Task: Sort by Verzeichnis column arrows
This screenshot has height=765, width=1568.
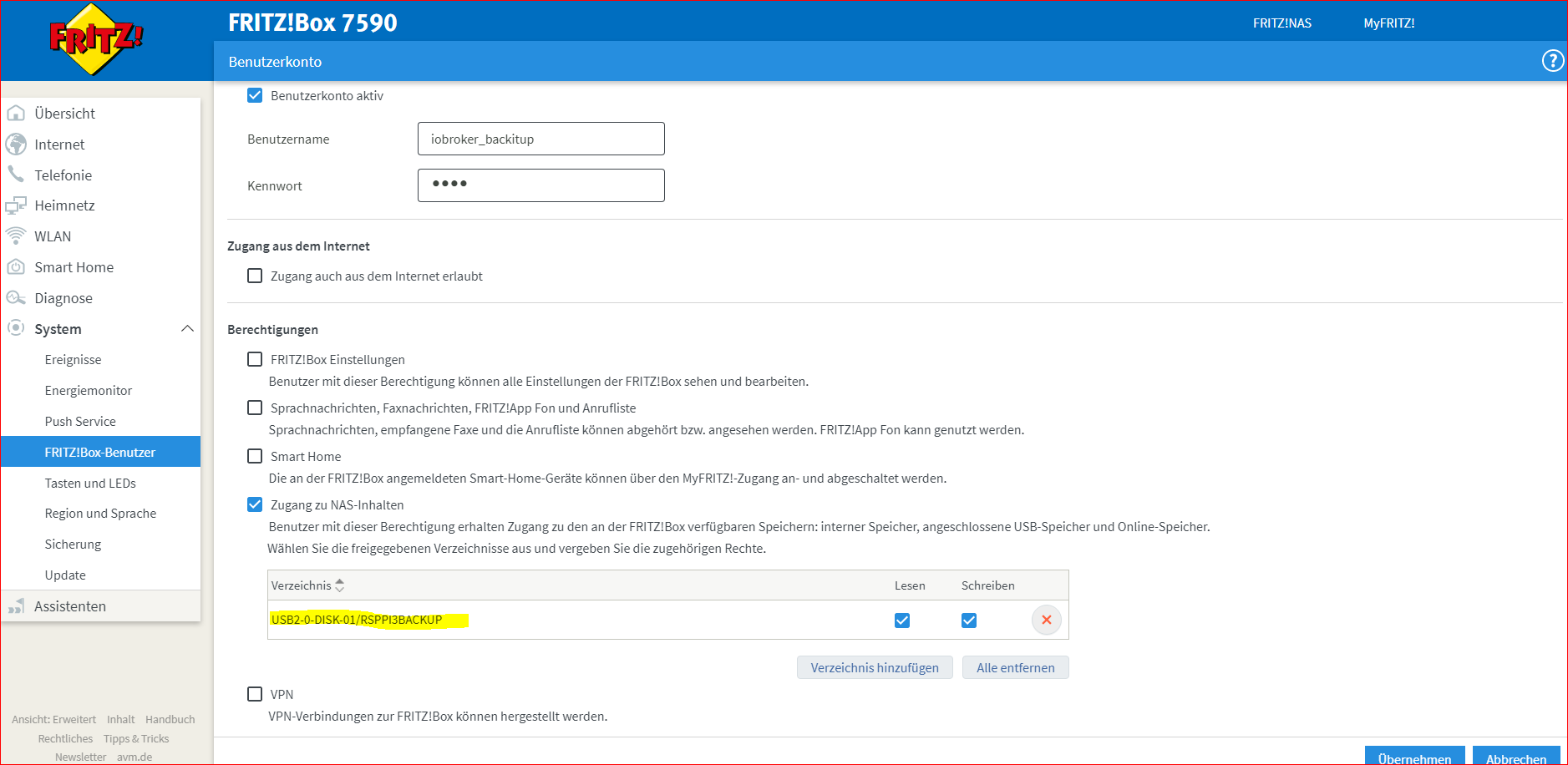Action: [339, 585]
